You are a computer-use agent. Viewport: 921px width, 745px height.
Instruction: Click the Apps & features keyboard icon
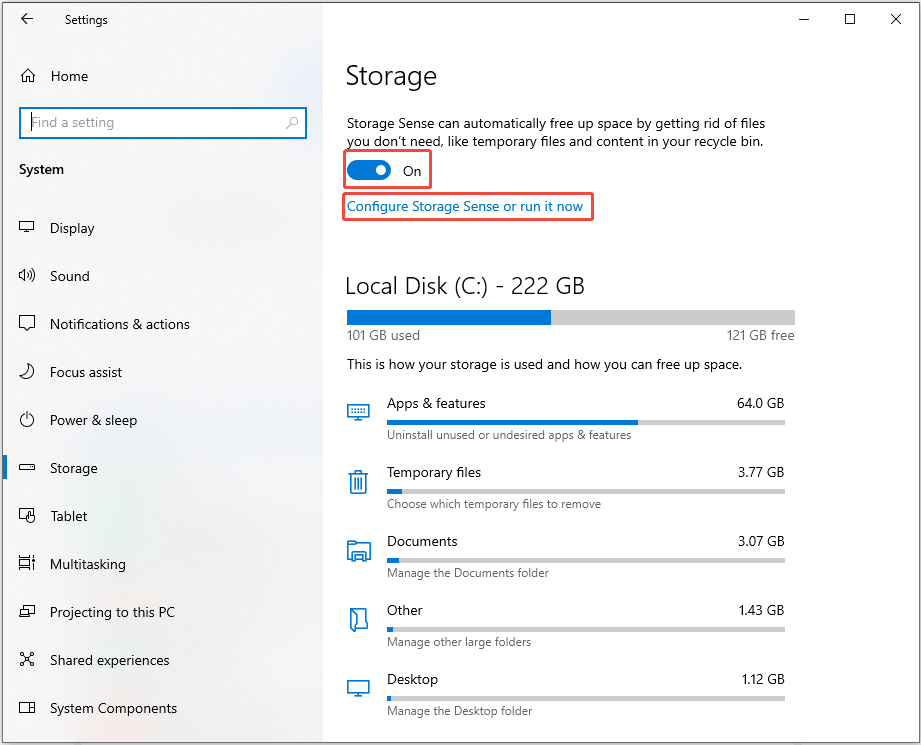pos(358,412)
